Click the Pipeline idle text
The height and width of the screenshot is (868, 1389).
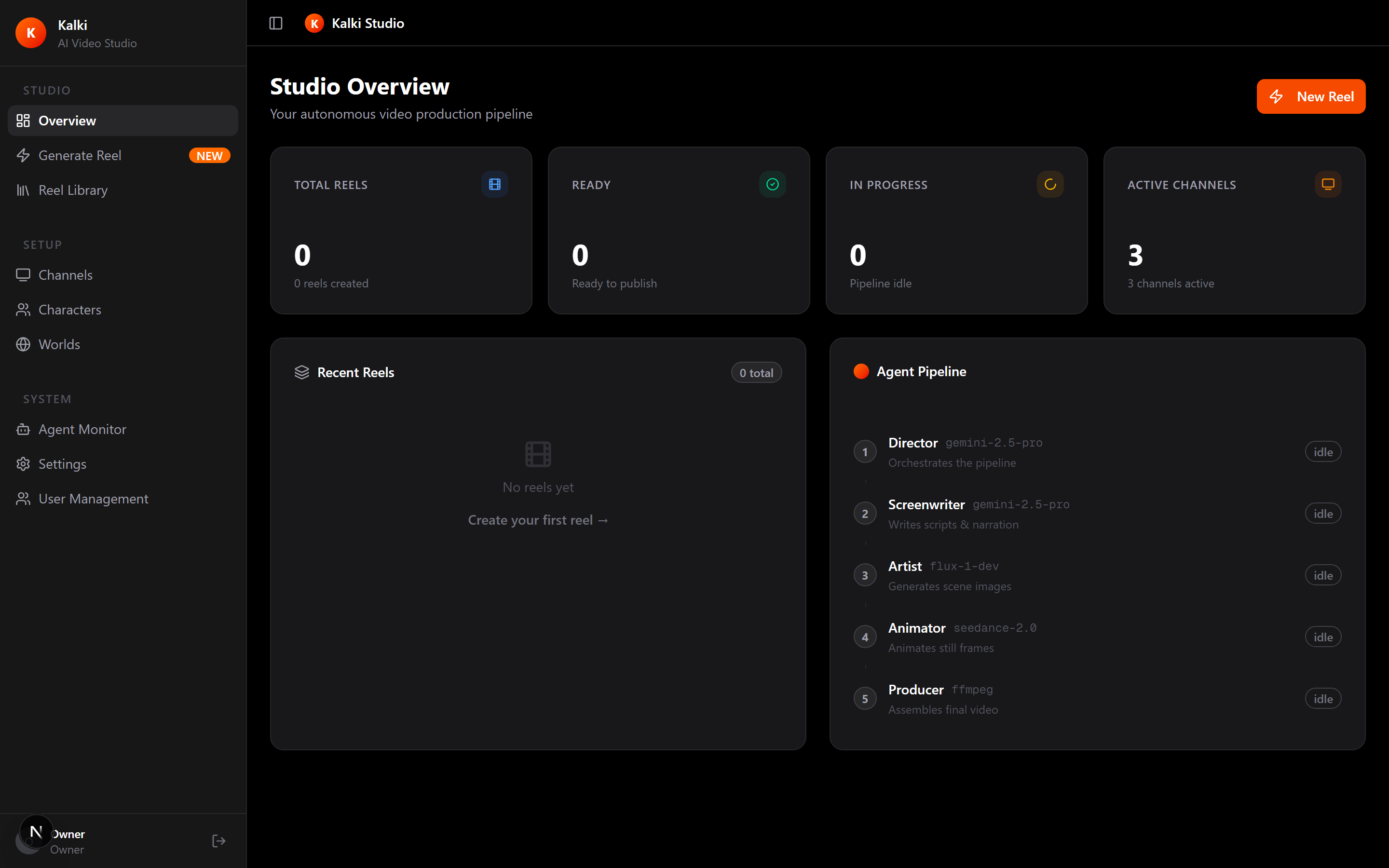pos(881,284)
